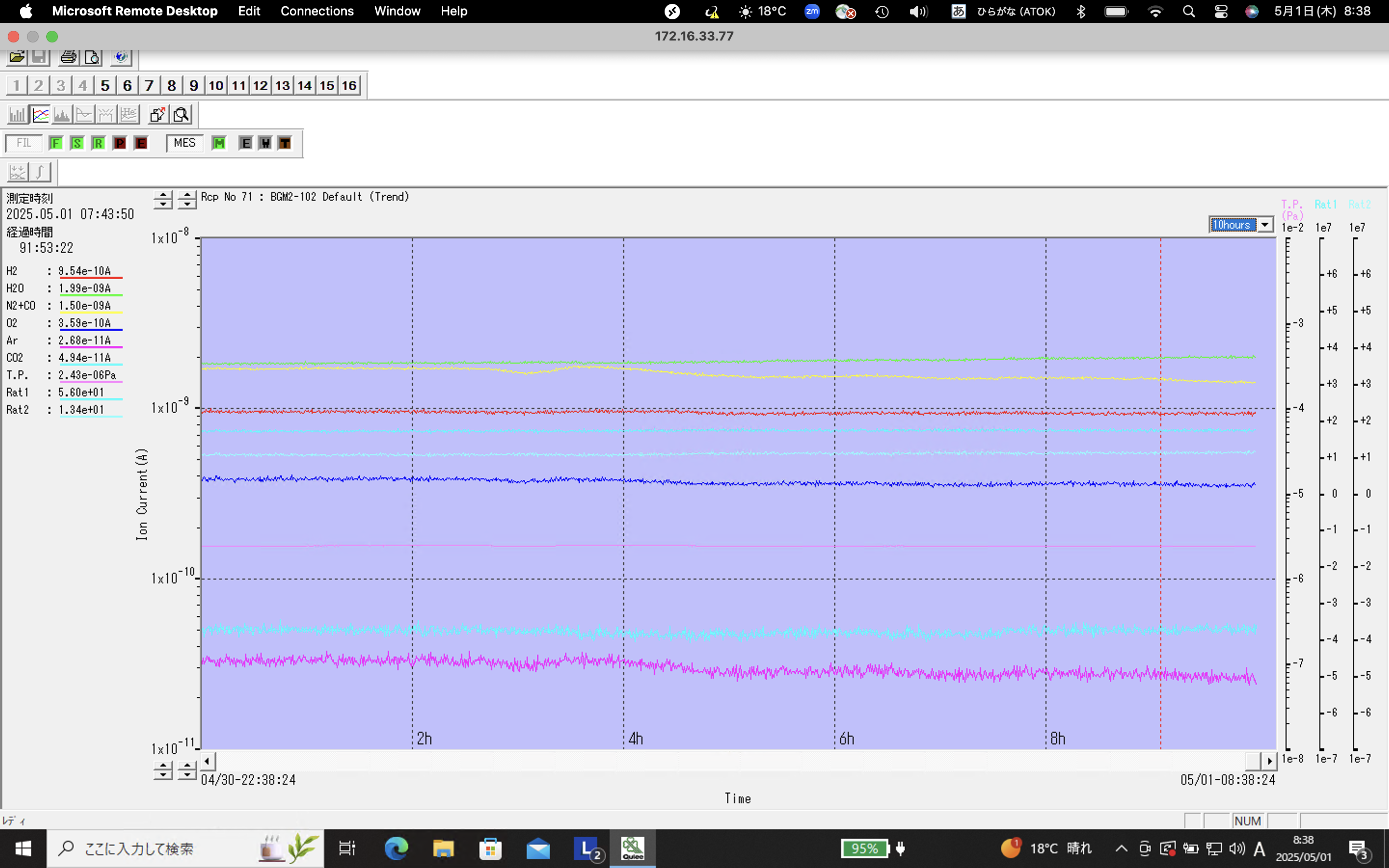Viewport: 1389px width, 868px height.
Task: Toggle the gray W indicator
Action: tap(265, 143)
